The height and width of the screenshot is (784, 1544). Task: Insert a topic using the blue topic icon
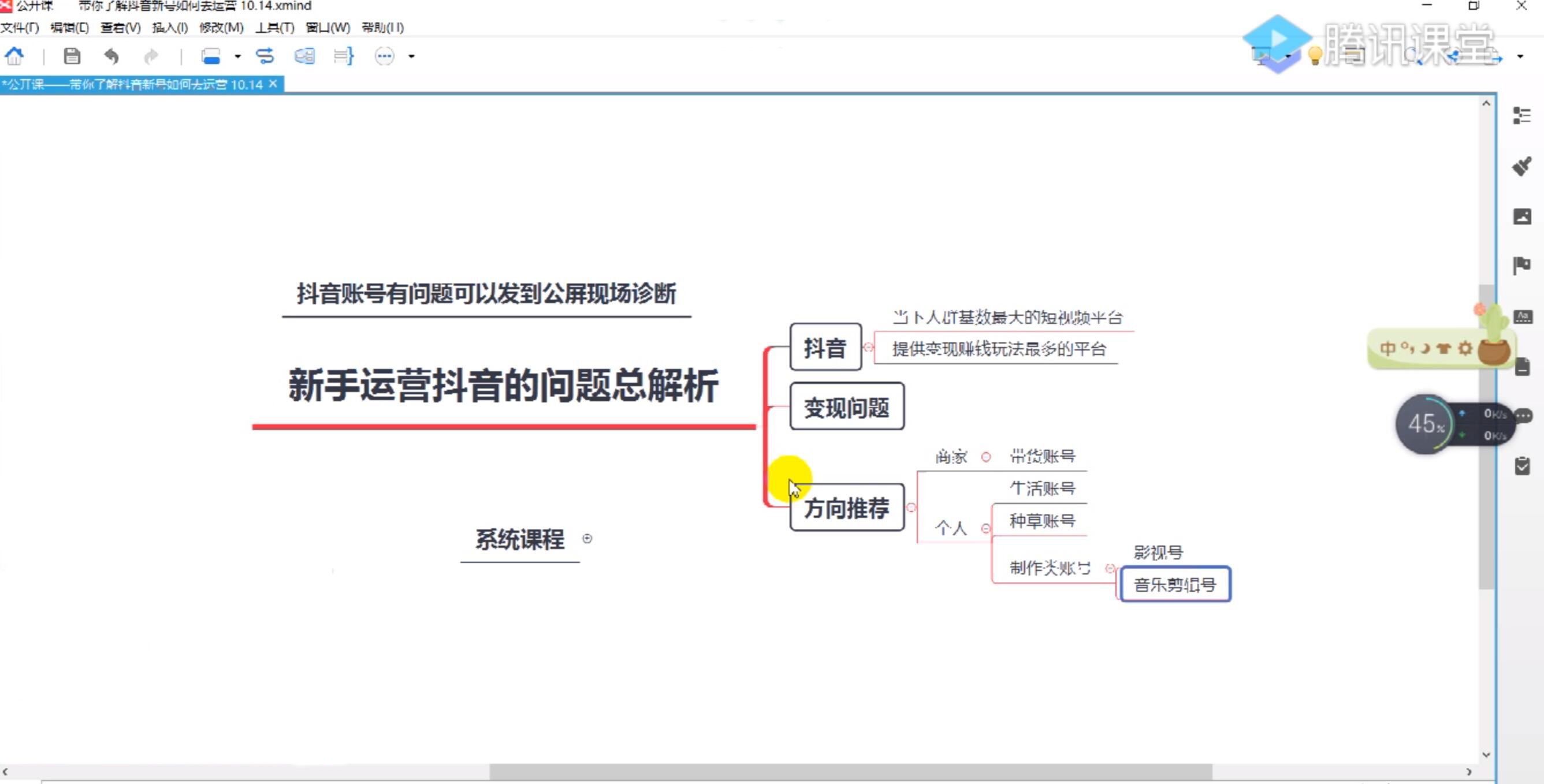(x=210, y=57)
